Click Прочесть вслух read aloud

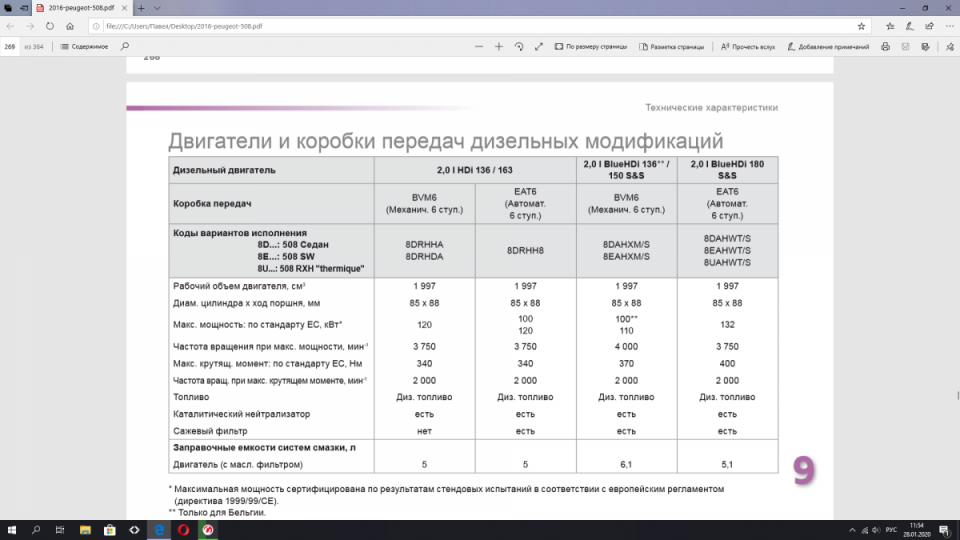click(x=748, y=47)
